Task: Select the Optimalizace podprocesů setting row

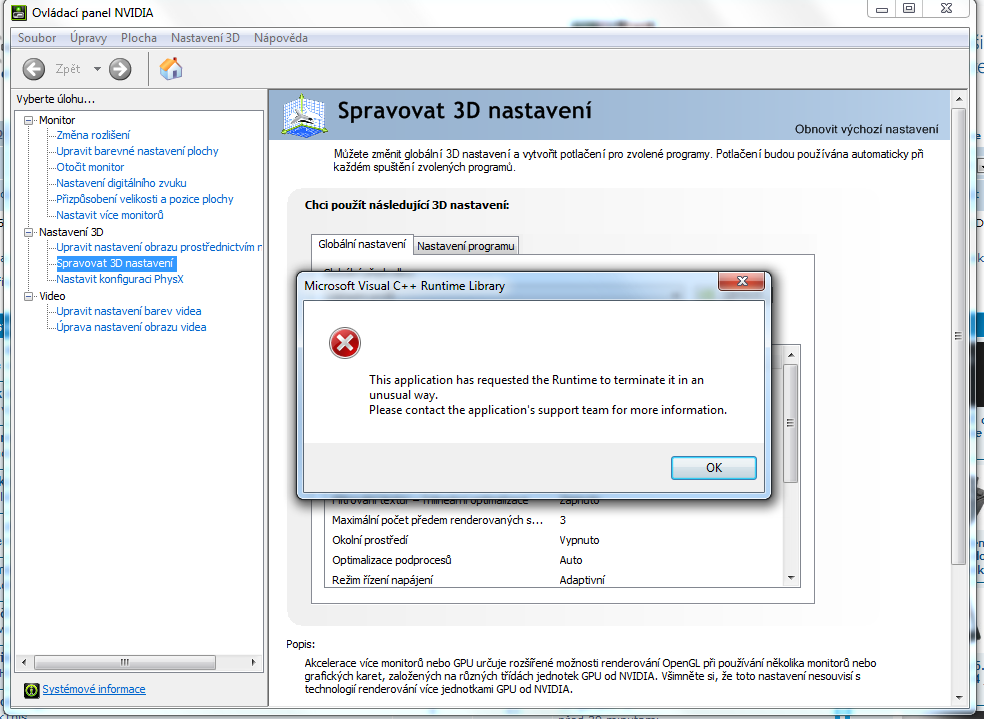Action: coord(553,560)
